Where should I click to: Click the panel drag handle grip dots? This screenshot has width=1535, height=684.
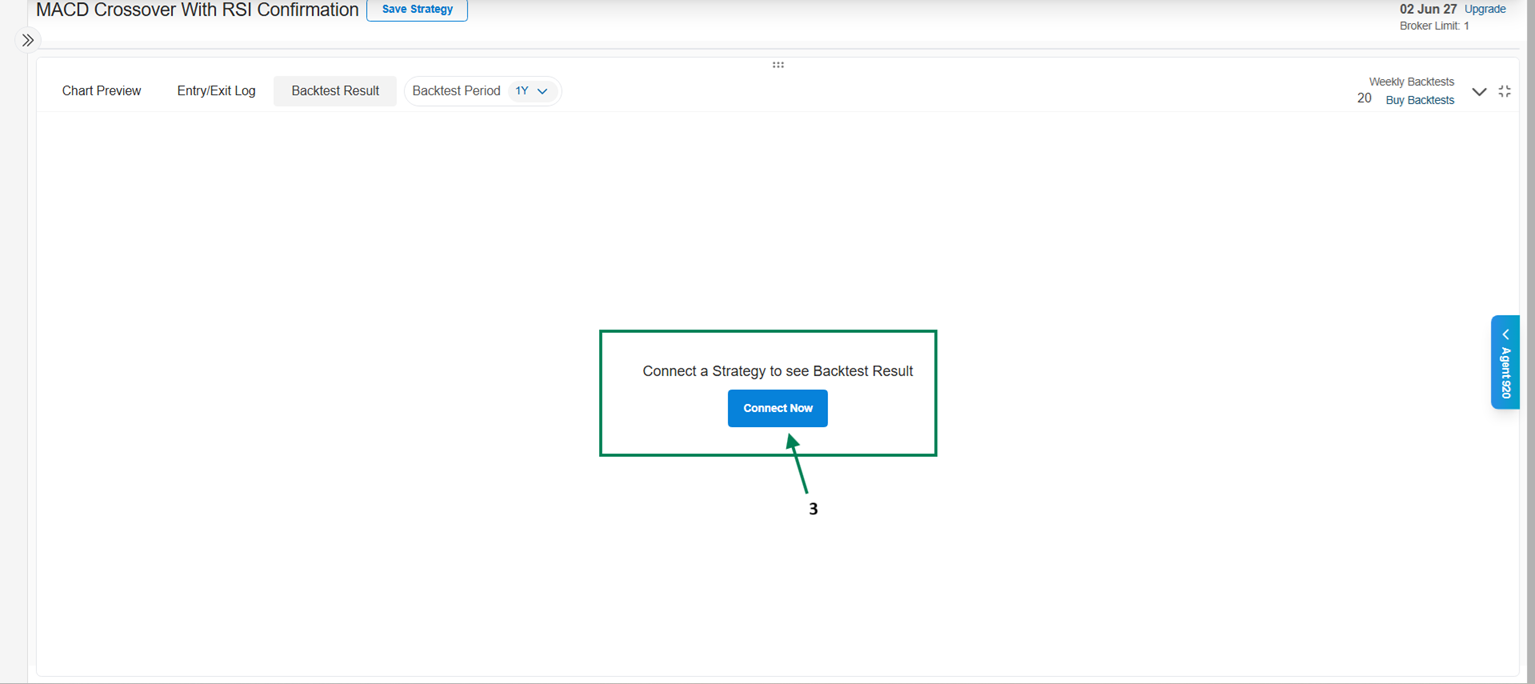click(x=778, y=65)
